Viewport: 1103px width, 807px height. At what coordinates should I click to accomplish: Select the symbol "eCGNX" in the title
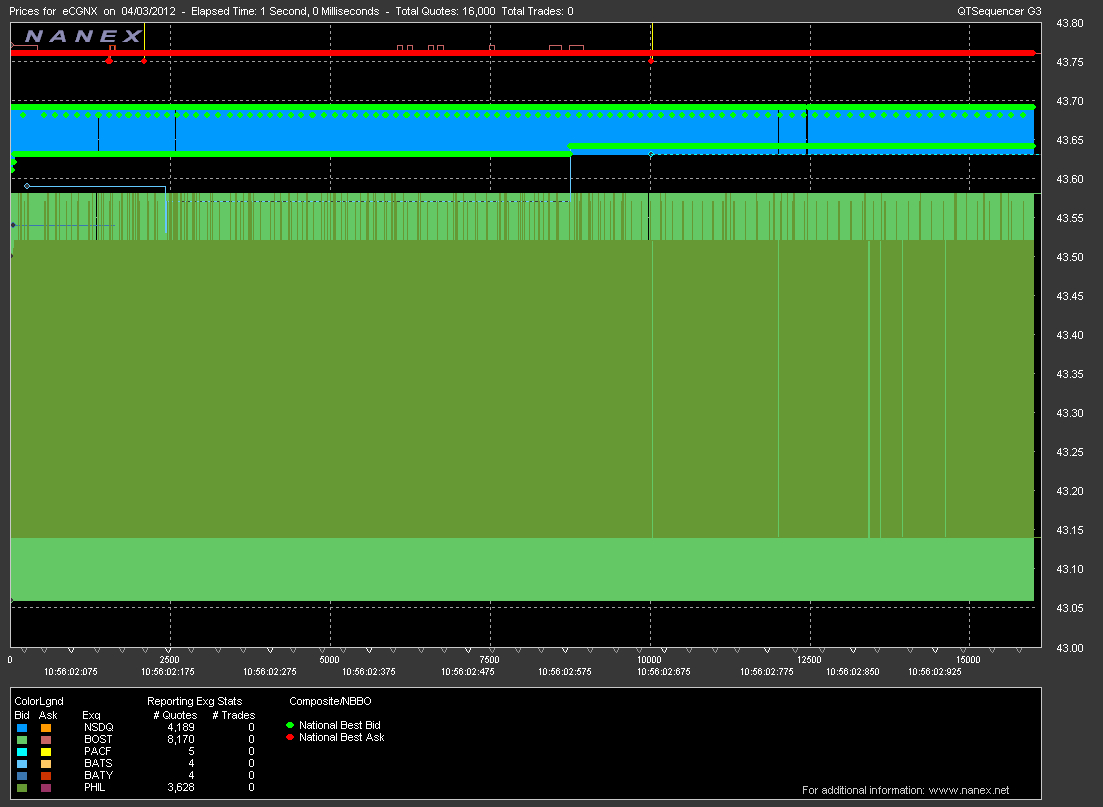[79, 11]
